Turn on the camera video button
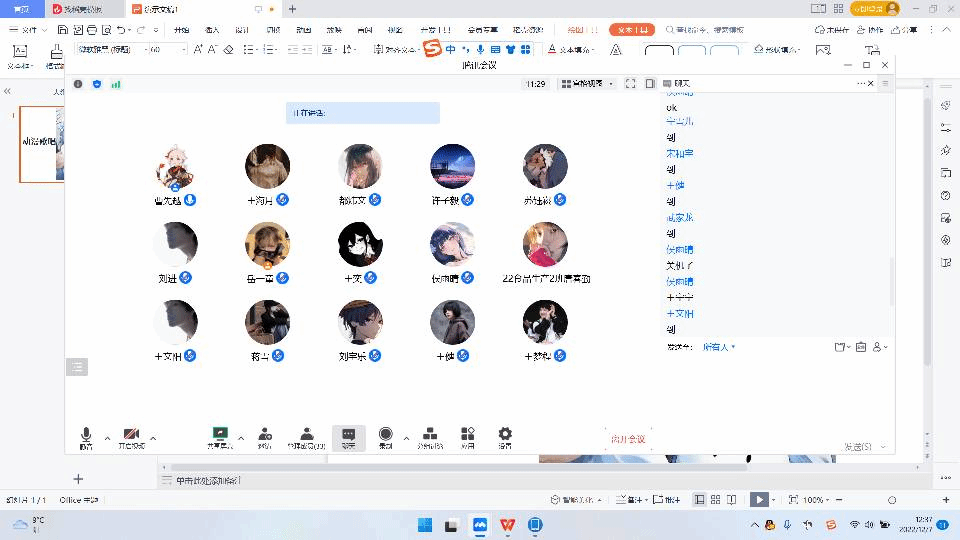Screen dimensions: 960x540 (x=131, y=436)
